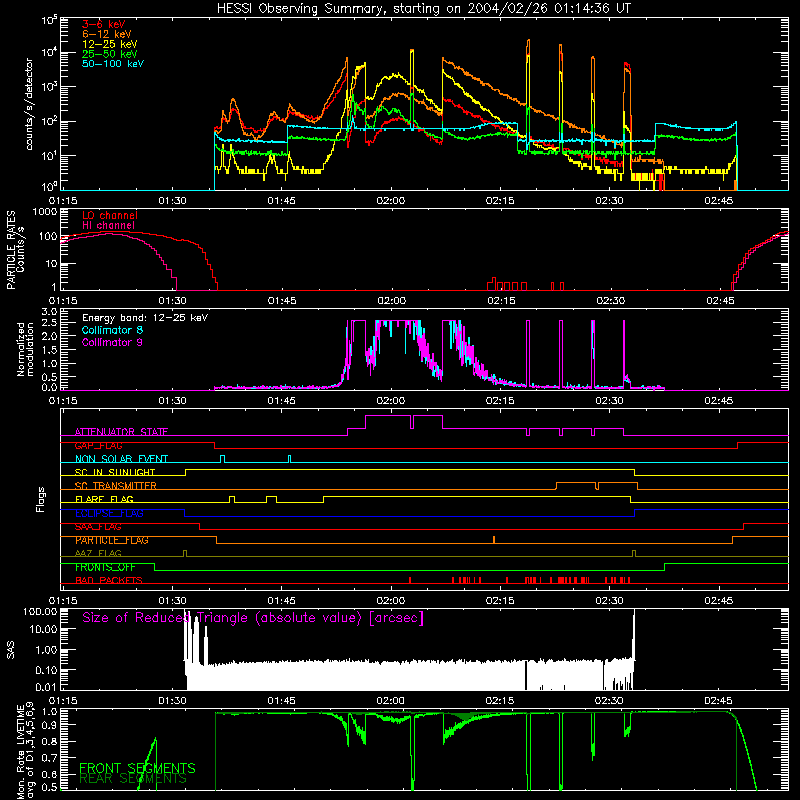Click the SAS axis label
This screenshot has height=800, width=800.
pos(10,650)
